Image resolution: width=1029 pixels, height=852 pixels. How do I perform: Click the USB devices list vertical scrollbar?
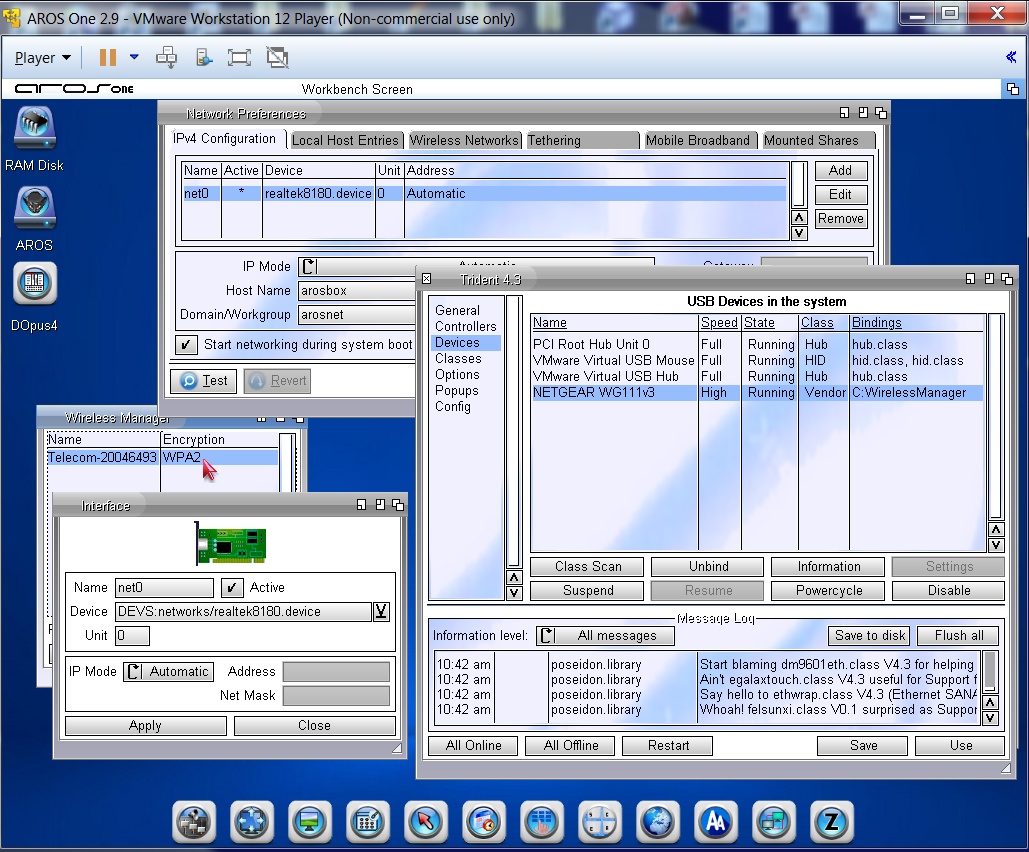point(995,415)
